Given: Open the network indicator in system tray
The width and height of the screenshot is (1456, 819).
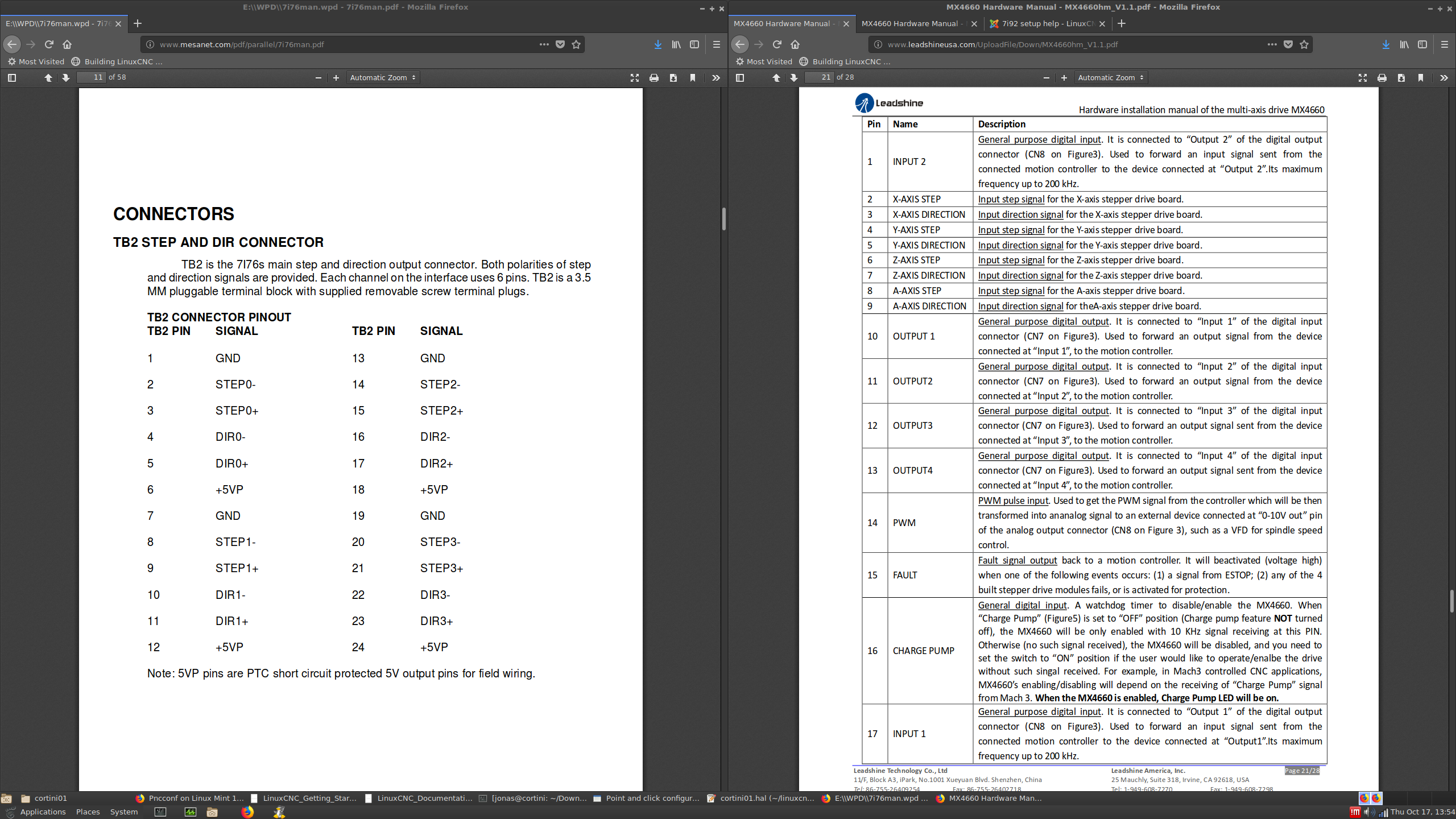Looking at the screenshot, I should (1383, 812).
